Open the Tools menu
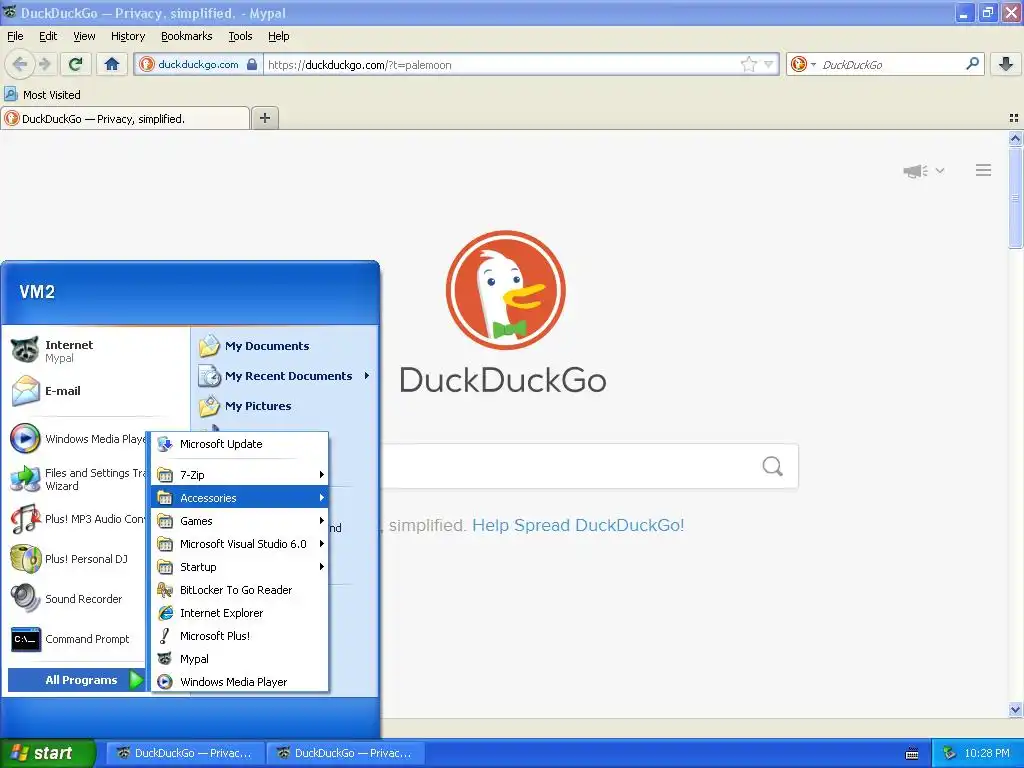This screenshot has width=1024, height=768. tap(240, 36)
